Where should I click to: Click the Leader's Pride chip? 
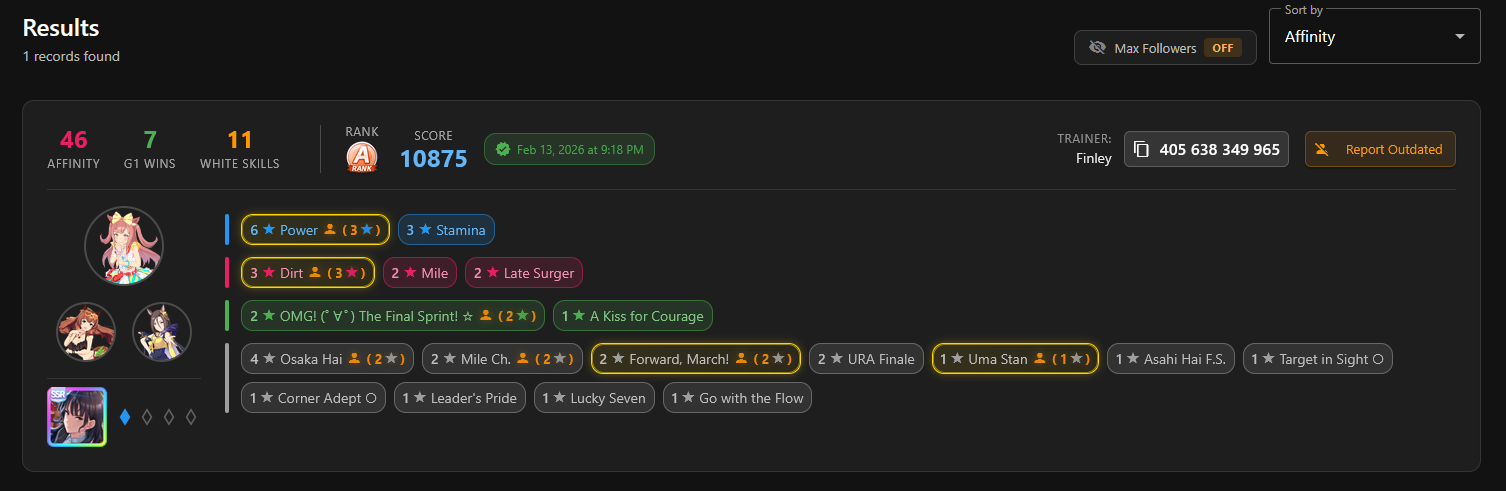pos(460,398)
